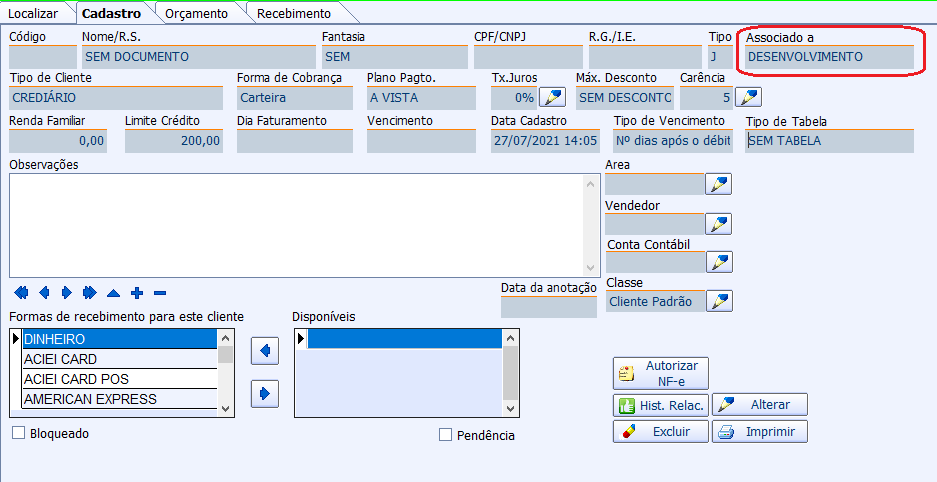This screenshot has height=482, width=937.
Task: Open Conta Contábil selection lookup
Action: tap(719, 262)
